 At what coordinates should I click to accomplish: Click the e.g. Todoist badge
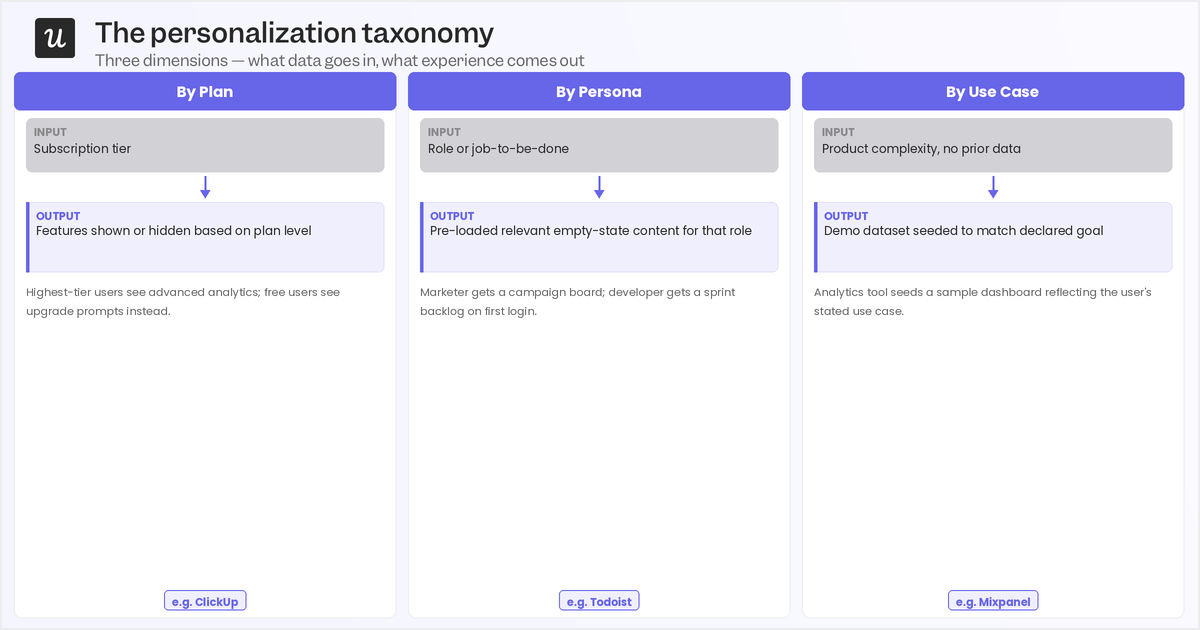click(599, 601)
